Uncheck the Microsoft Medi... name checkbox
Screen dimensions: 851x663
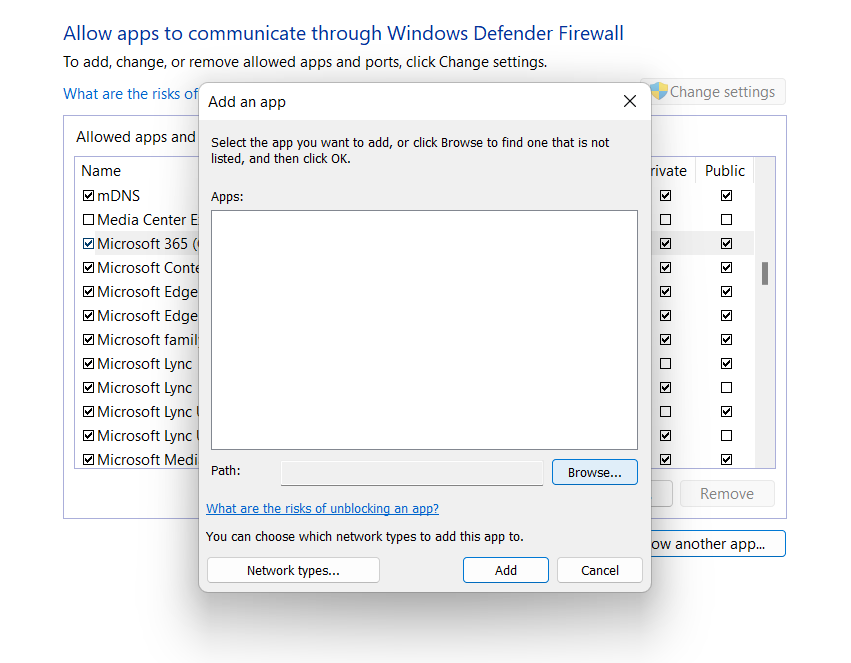88,460
